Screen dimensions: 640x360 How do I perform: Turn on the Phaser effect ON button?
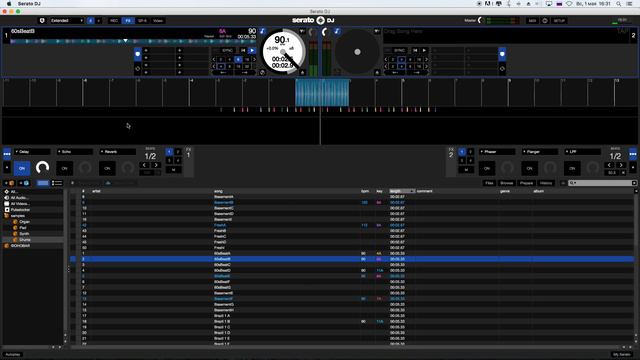click(x=487, y=168)
